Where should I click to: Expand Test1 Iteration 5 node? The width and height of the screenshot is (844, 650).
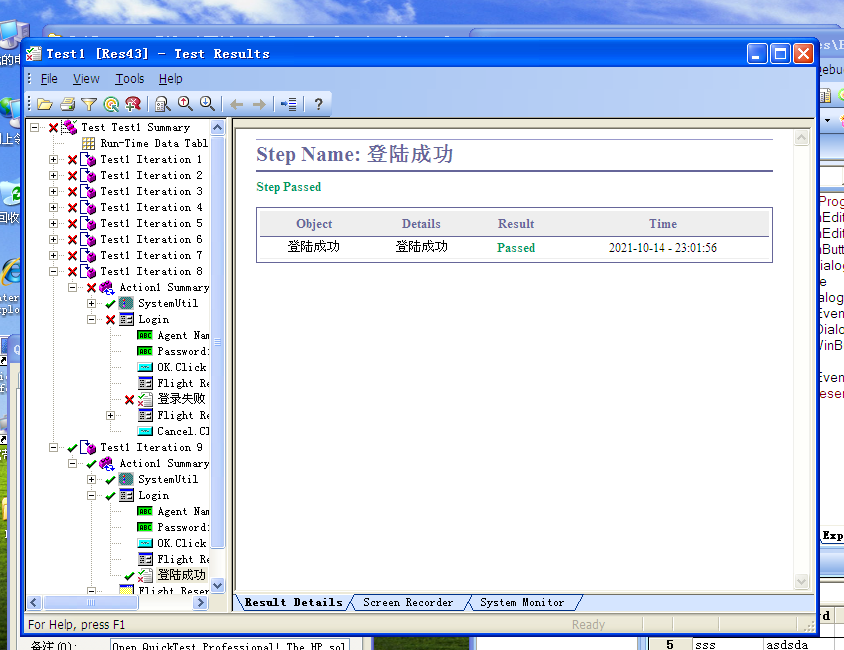pos(53,223)
